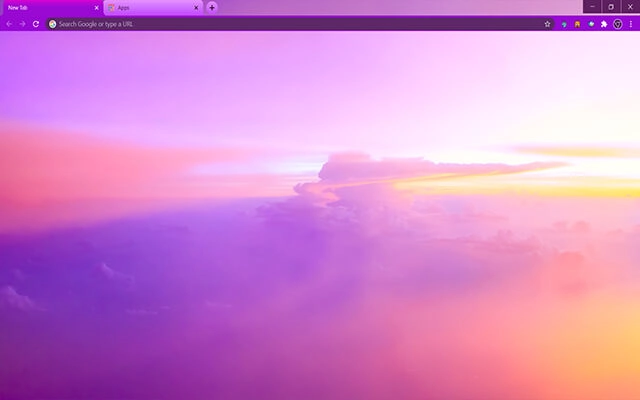Focus the Search Google or type a URL field
Screen dimensions: 640x400
click(x=300, y=24)
